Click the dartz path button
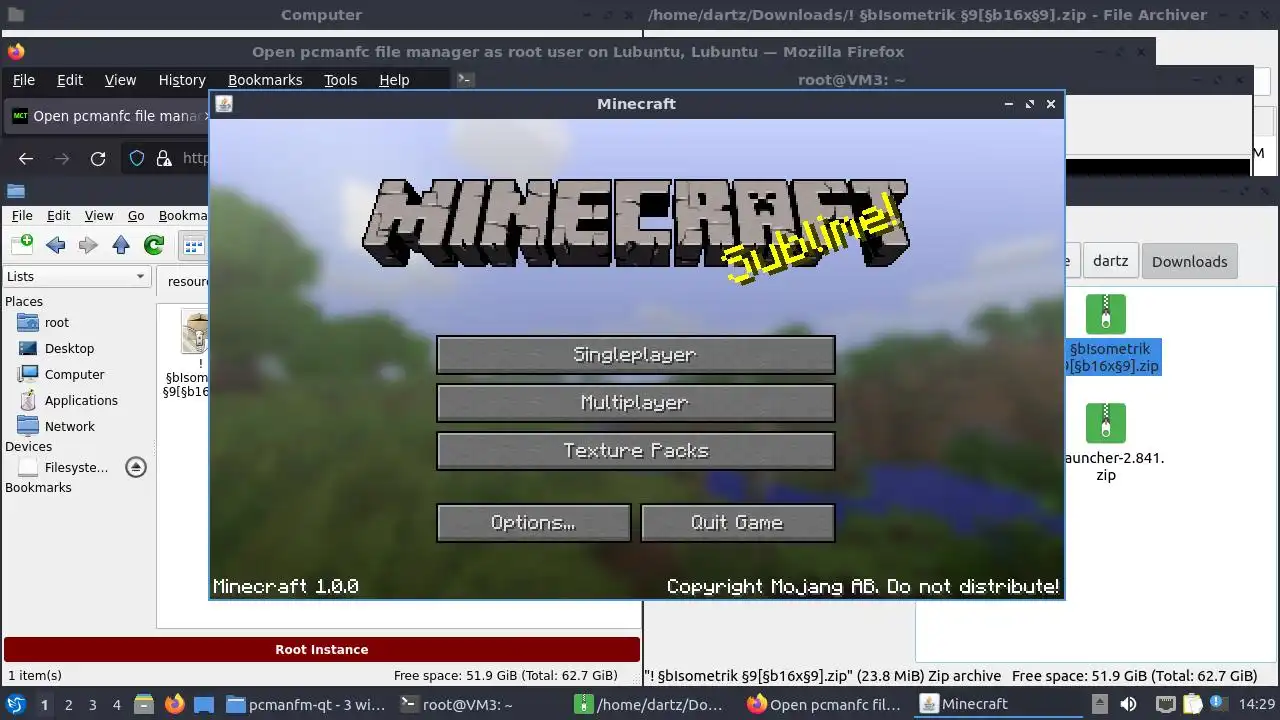This screenshot has height=720, width=1280. pos(1110,261)
